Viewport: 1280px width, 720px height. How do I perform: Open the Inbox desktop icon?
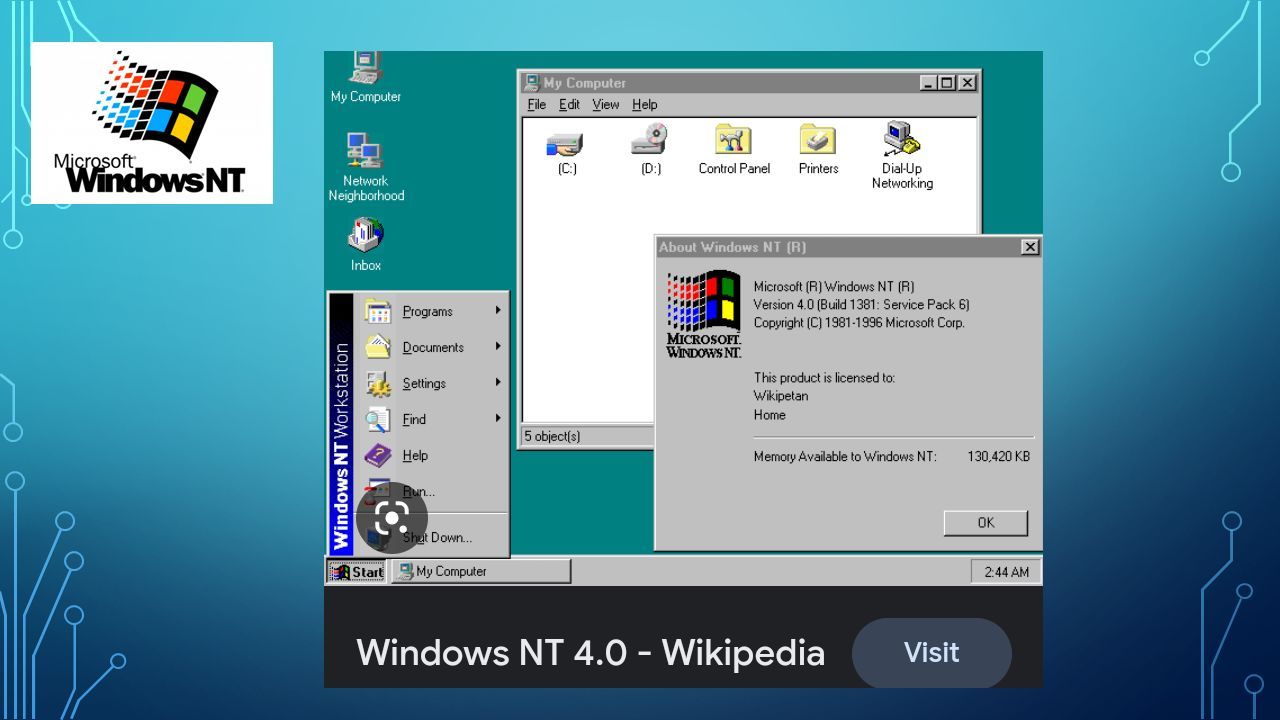pyautogui.click(x=366, y=246)
